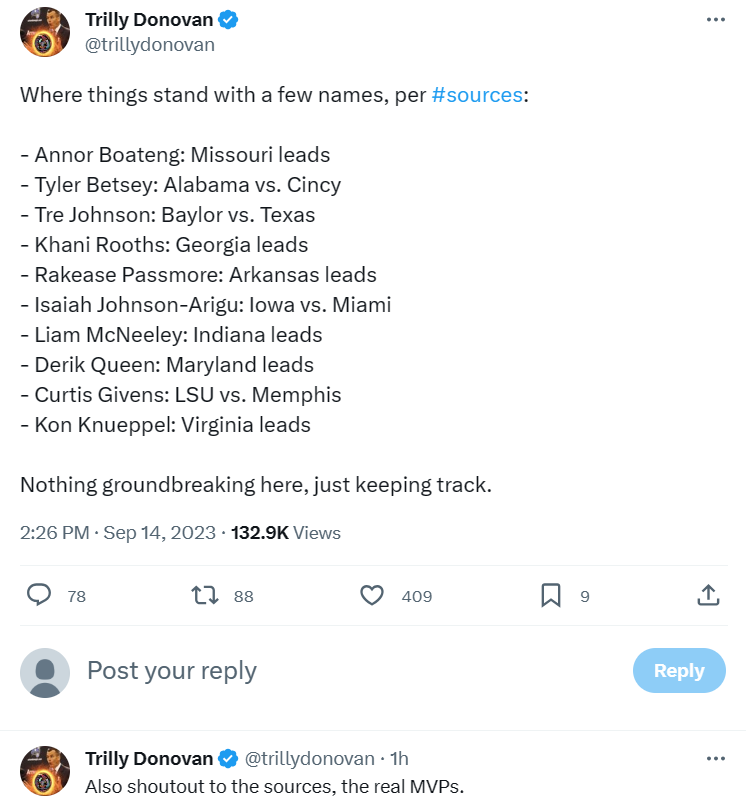Click the verified badge beside top Trilly Donovan
This screenshot has width=746, height=804.
point(229,20)
